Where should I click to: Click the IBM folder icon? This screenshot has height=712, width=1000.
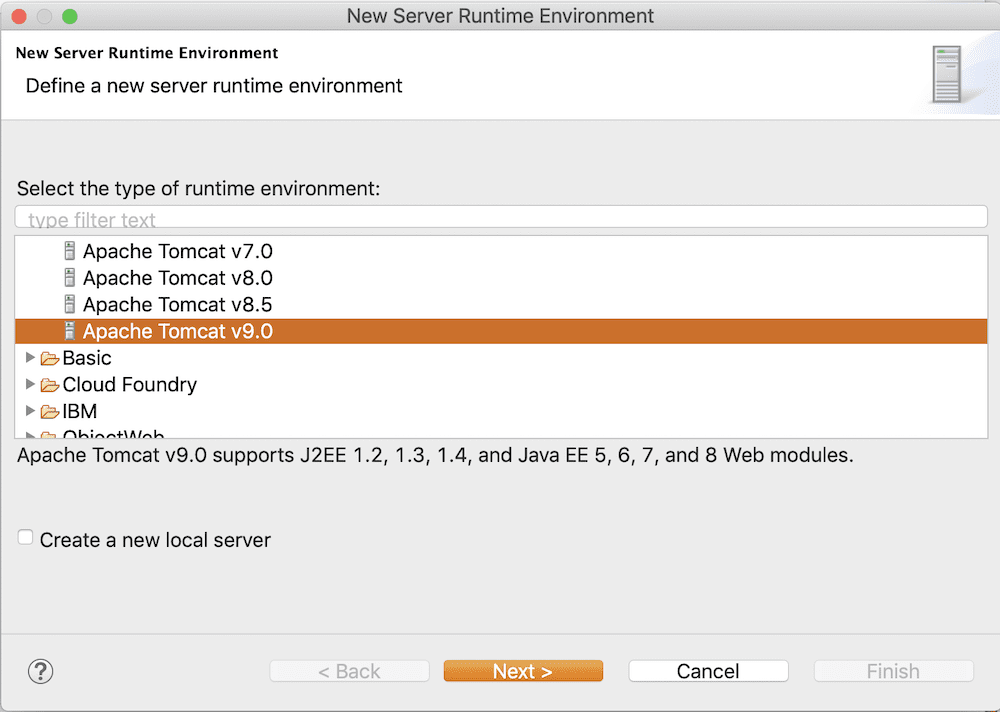click(50, 412)
